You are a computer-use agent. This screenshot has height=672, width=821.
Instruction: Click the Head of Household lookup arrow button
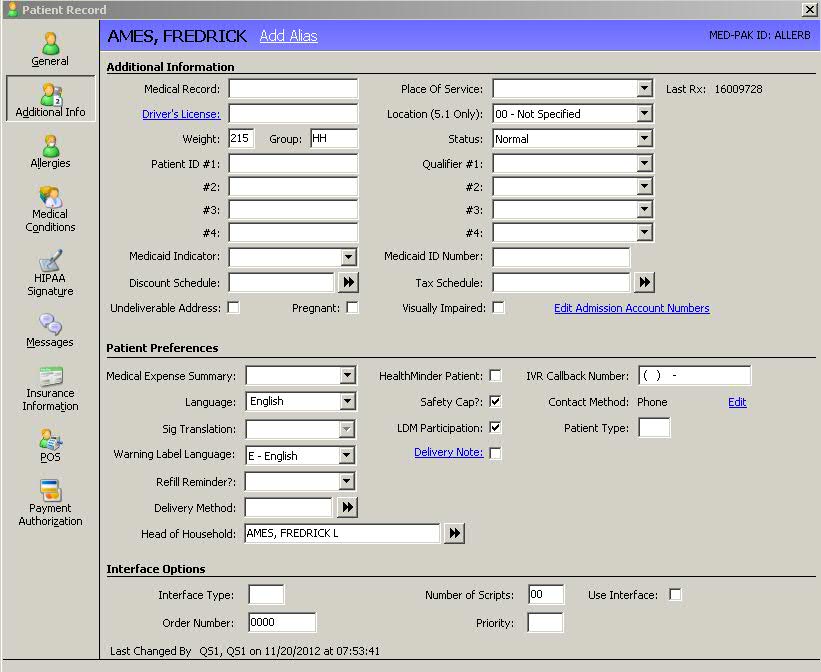[454, 533]
